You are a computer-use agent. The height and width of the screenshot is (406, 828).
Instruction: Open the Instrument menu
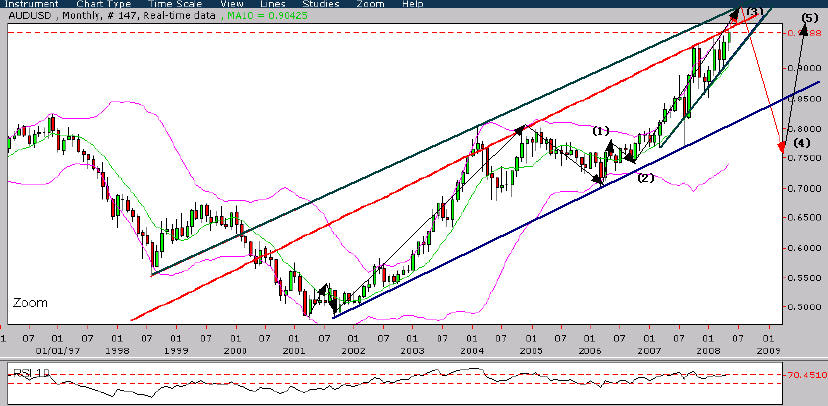coord(31,4)
